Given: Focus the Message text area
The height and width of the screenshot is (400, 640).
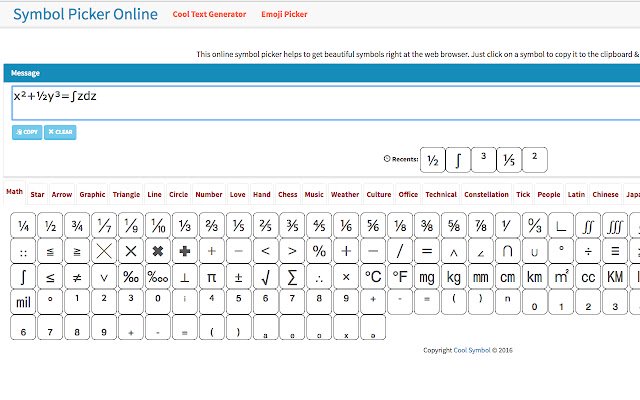Looking at the screenshot, I should click(x=326, y=103).
